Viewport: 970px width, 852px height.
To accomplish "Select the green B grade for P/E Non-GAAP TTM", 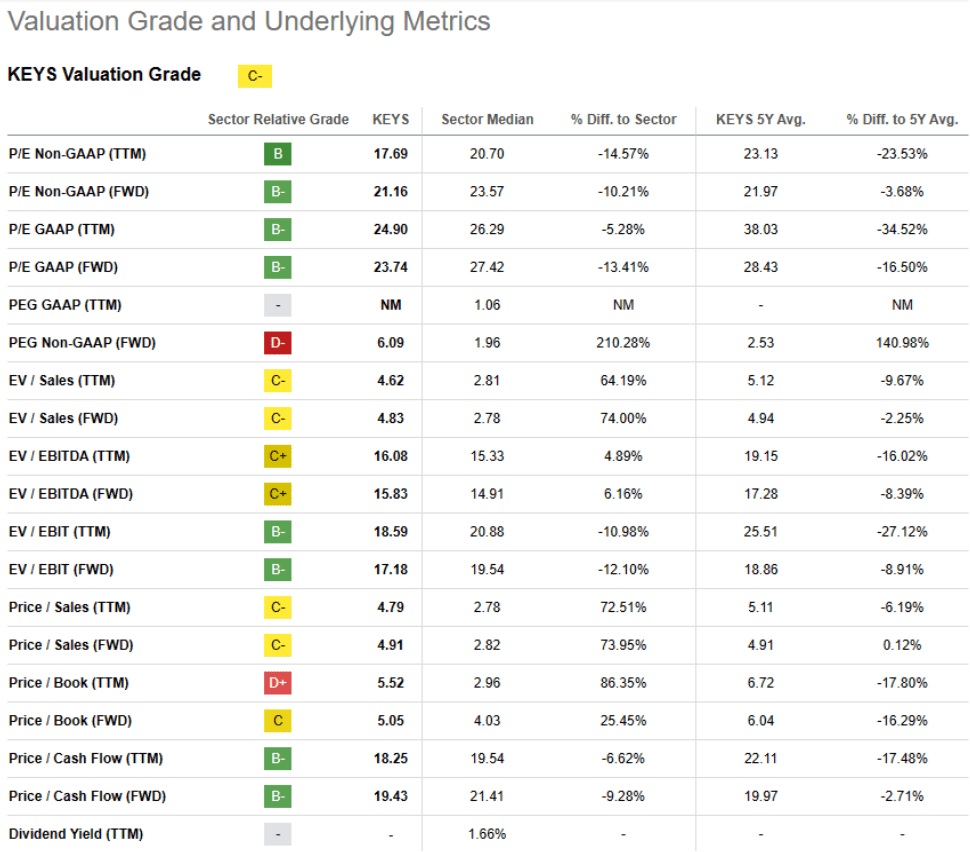I will (x=277, y=153).
